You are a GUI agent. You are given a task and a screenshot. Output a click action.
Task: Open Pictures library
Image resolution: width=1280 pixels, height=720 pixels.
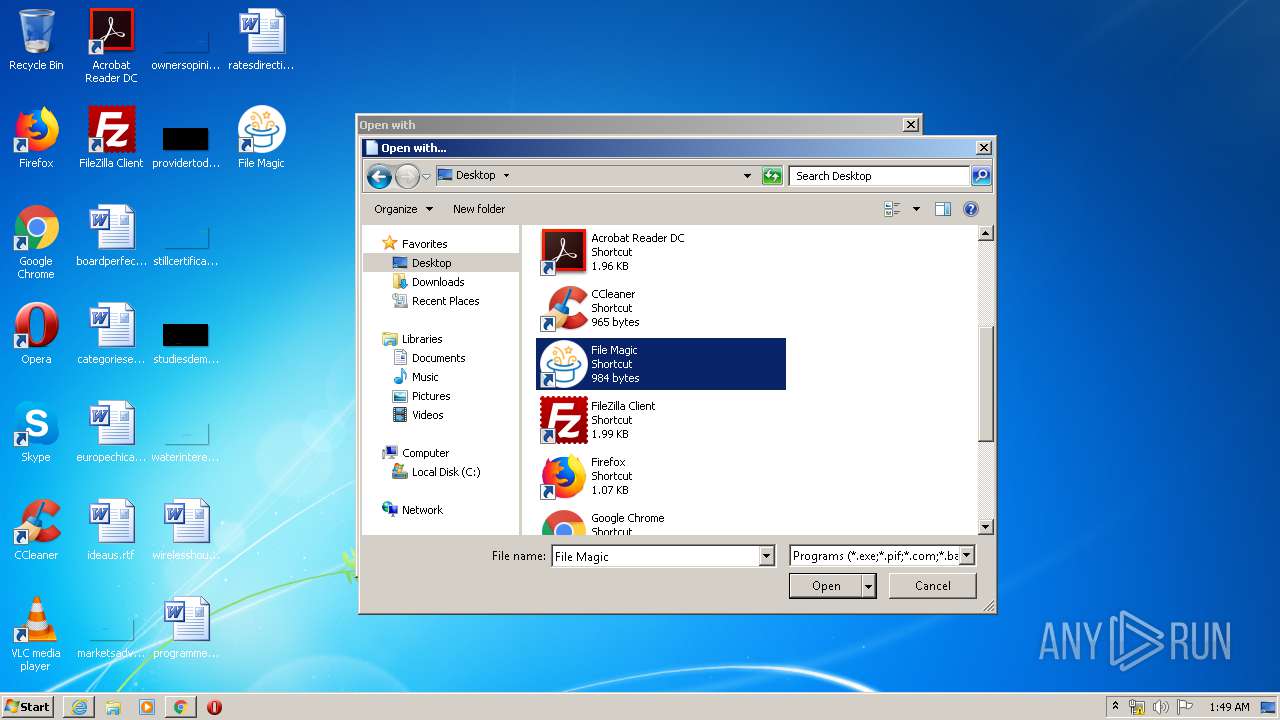[431, 396]
